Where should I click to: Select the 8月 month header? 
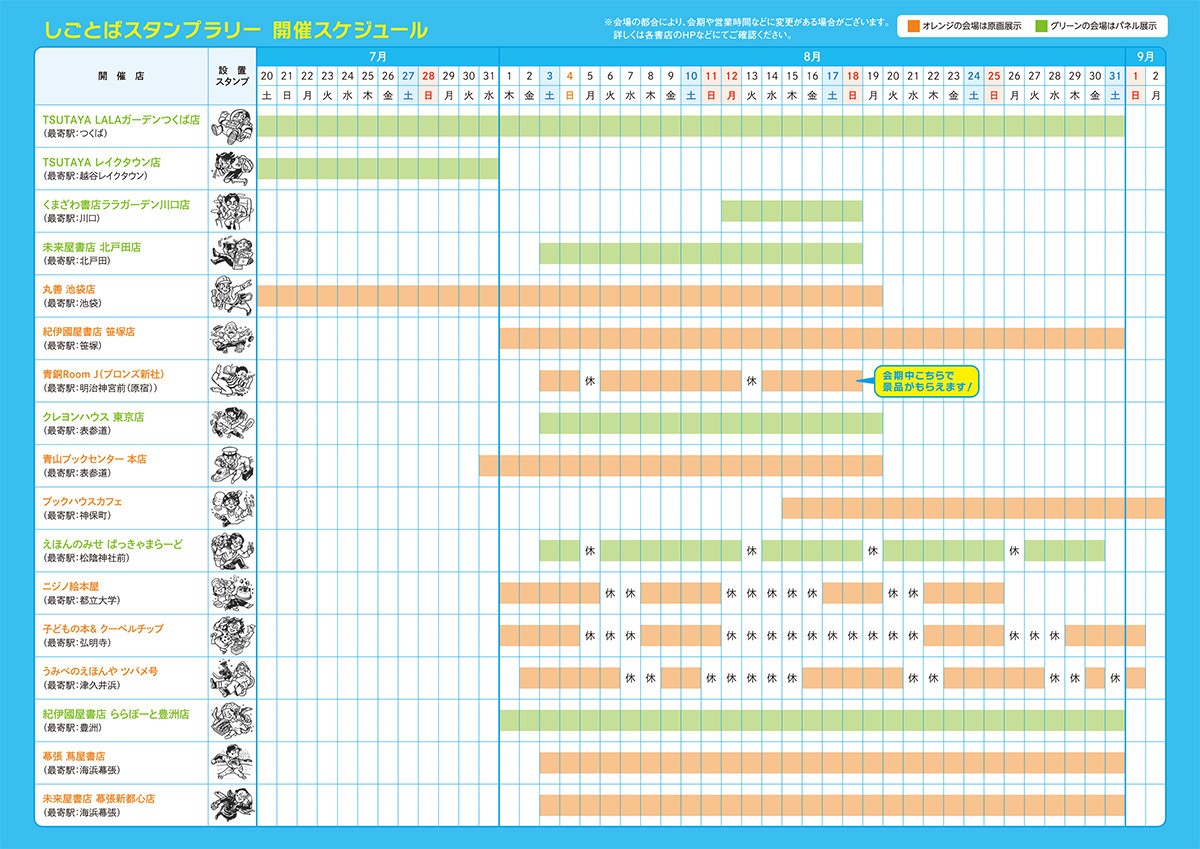pos(812,56)
